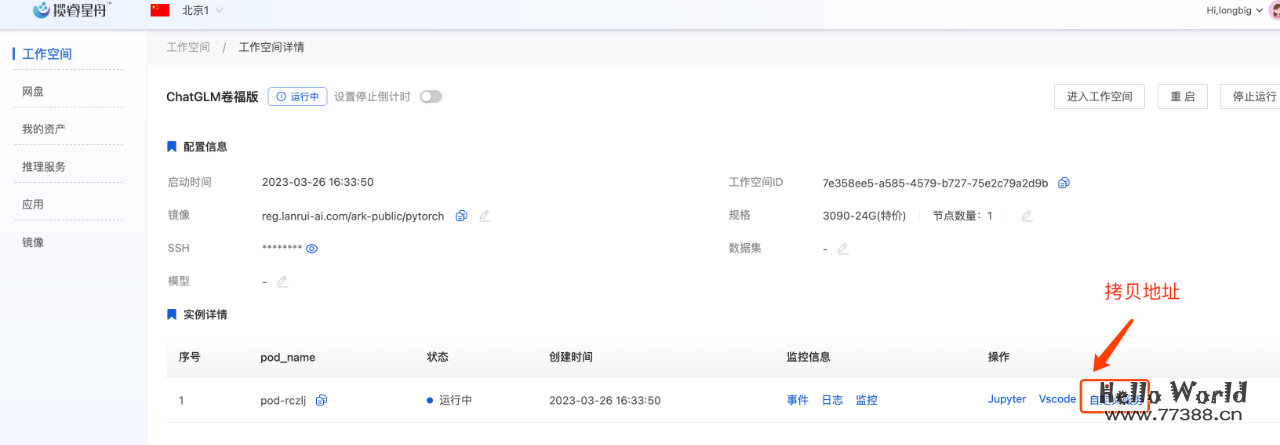1280x445 pixels.
Task: Open the 日志 monitoring link
Action: [832, 400]
